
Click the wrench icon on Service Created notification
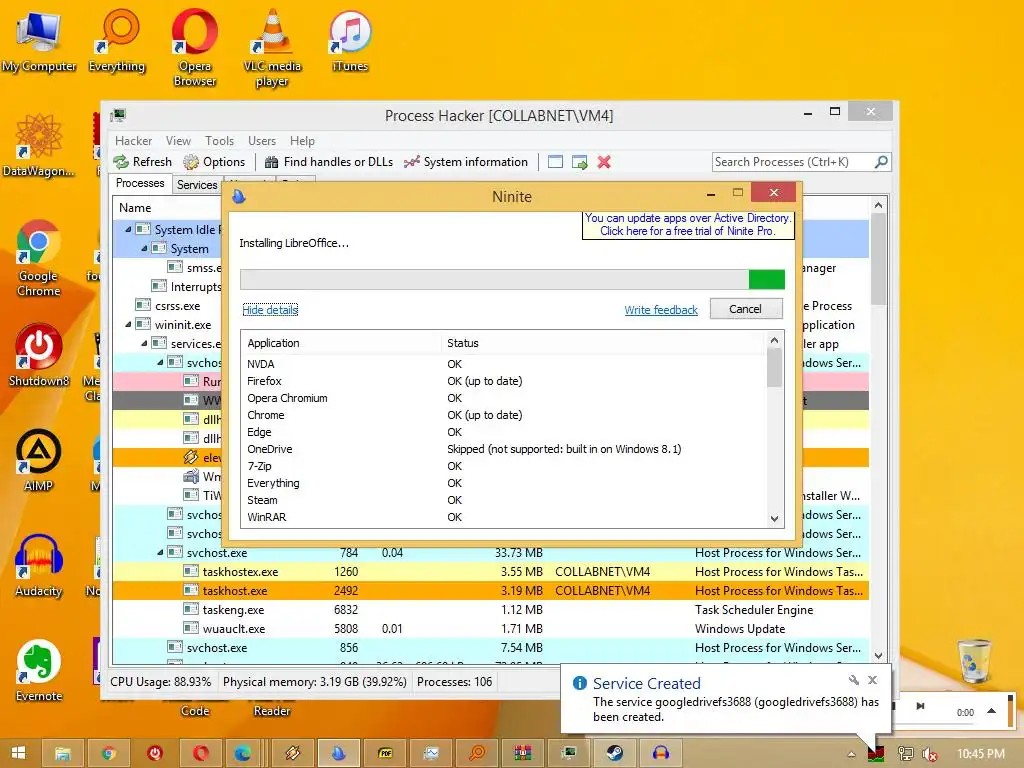pyautogui.click(x=854, y=680)
